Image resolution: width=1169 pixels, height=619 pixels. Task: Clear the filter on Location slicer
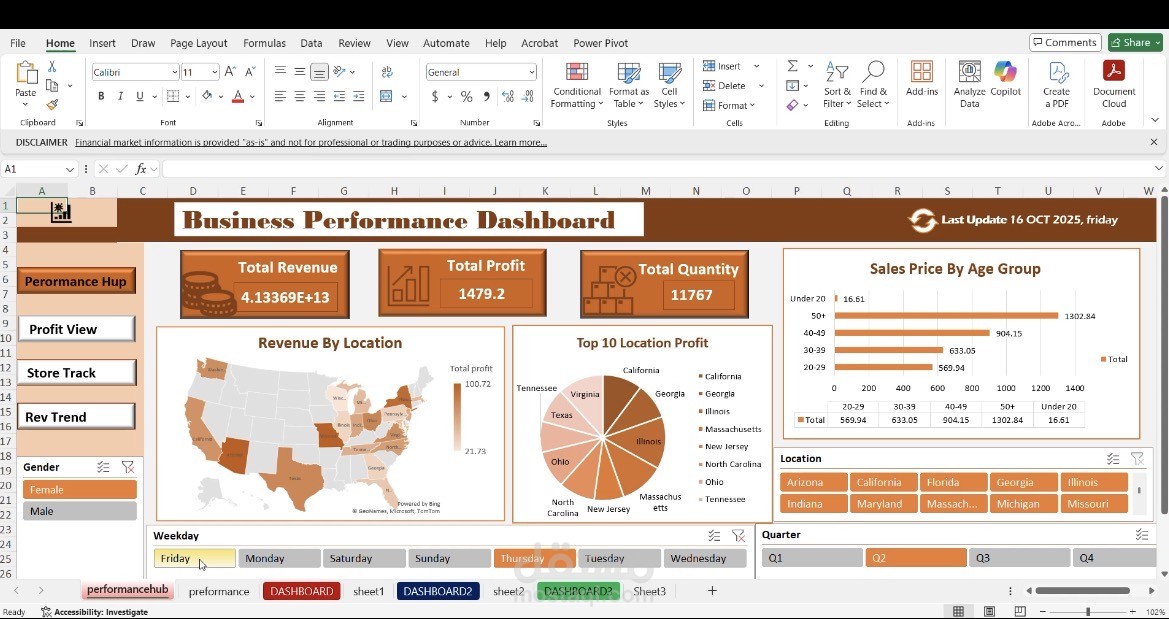(1138, 459)
